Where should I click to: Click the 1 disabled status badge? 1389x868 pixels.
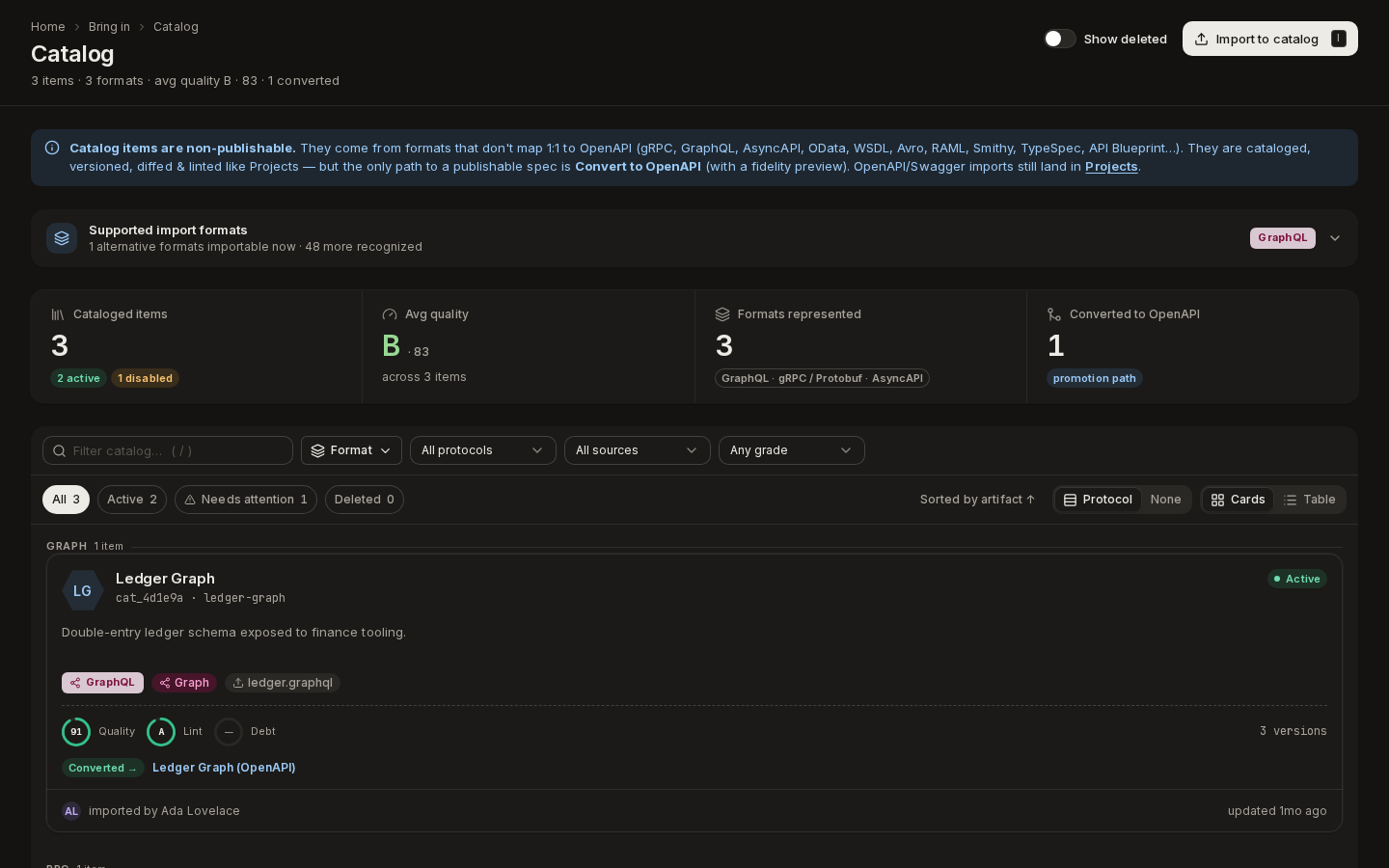[x=145, y=378]
